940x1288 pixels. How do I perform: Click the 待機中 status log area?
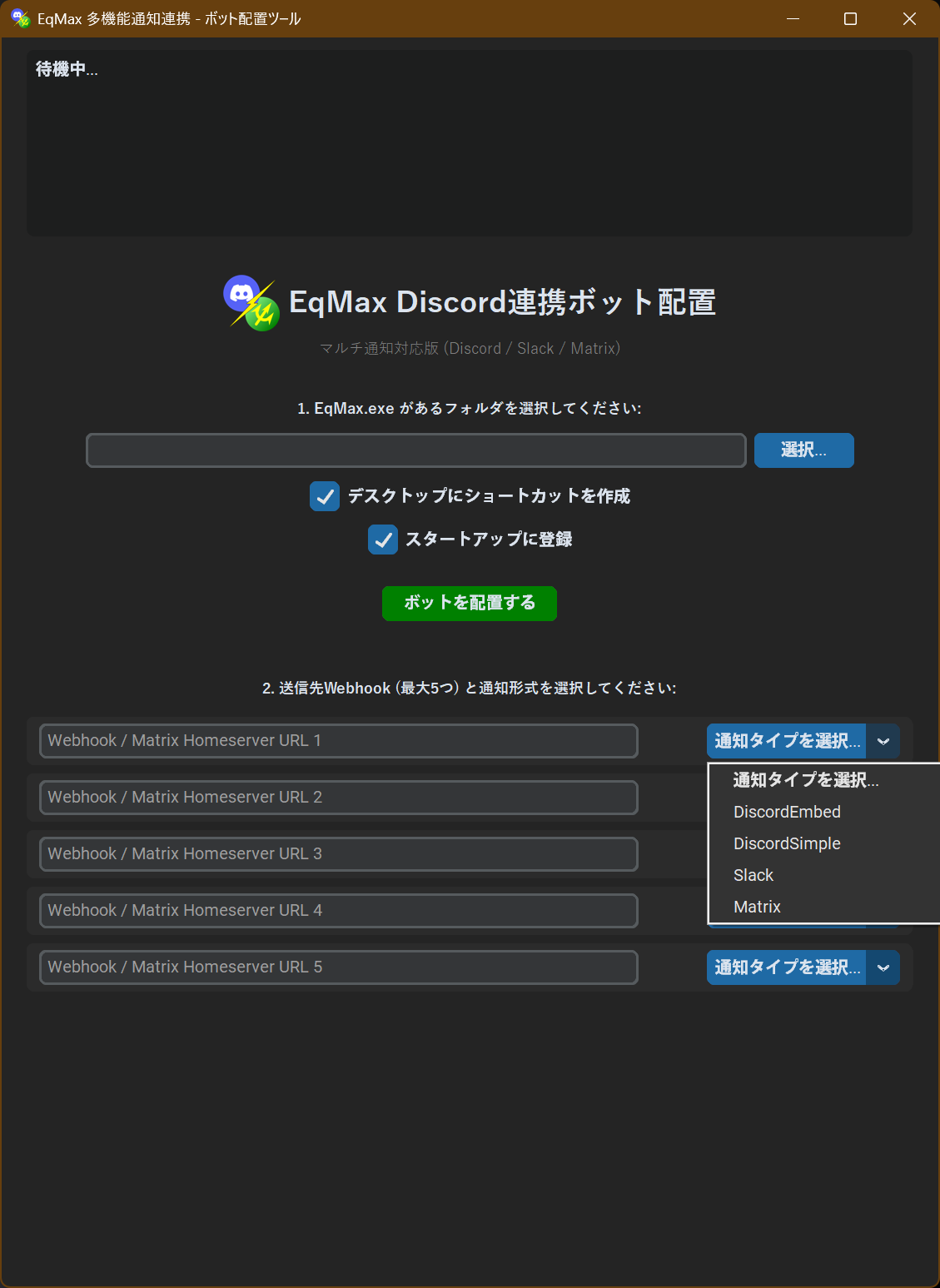pos(469,142)
